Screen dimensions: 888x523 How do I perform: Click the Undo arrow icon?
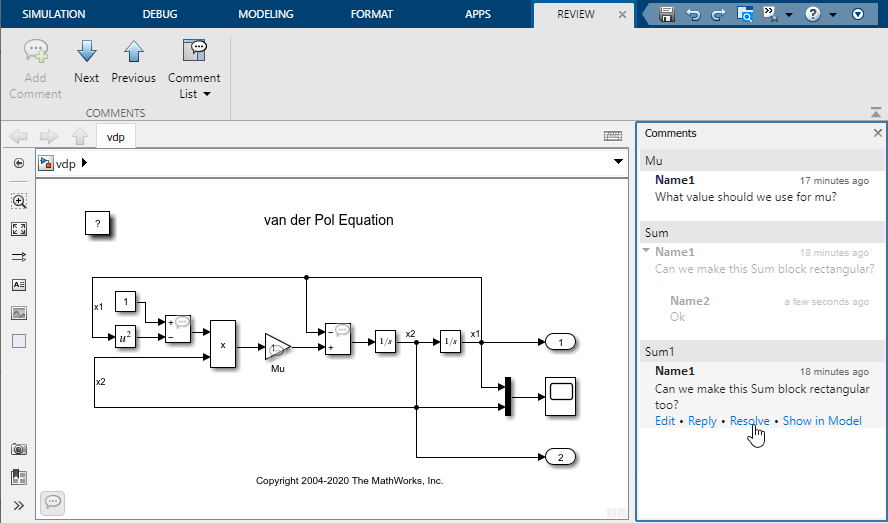point(692,14)
